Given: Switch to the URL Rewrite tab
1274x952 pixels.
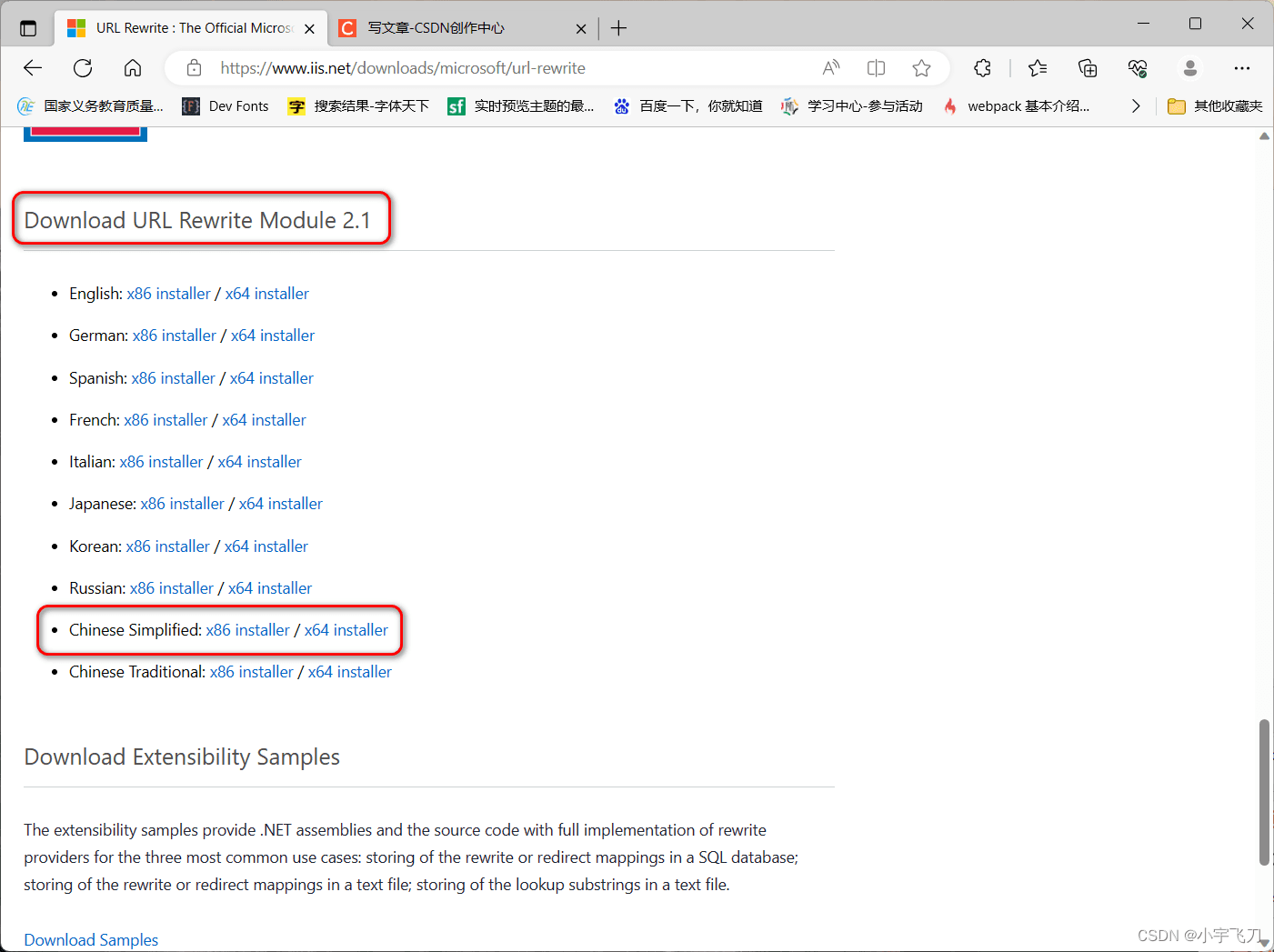Looking at the screenshot, I should point(191,28).
